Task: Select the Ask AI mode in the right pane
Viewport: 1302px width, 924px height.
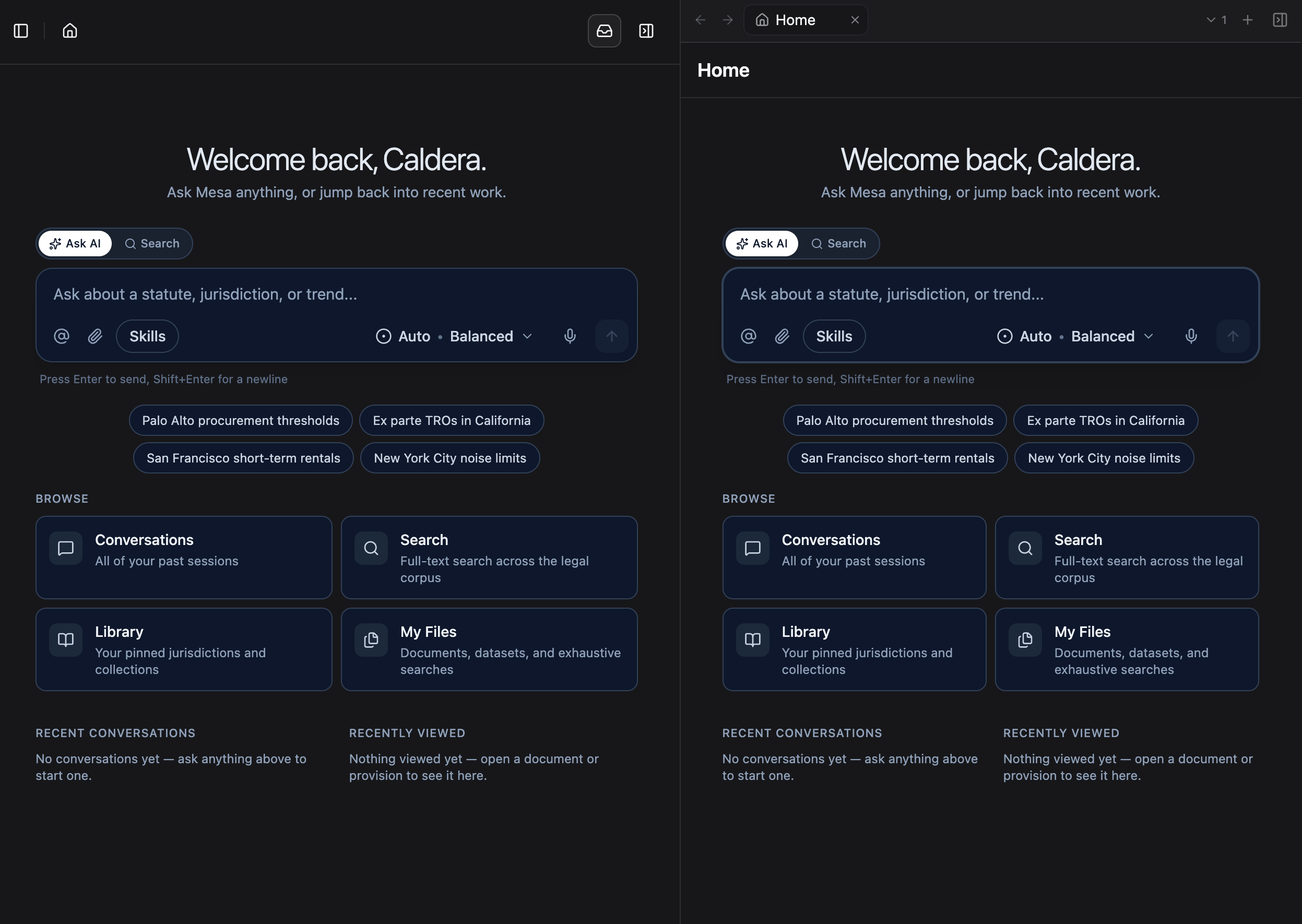Action: [x=762, y=243]
